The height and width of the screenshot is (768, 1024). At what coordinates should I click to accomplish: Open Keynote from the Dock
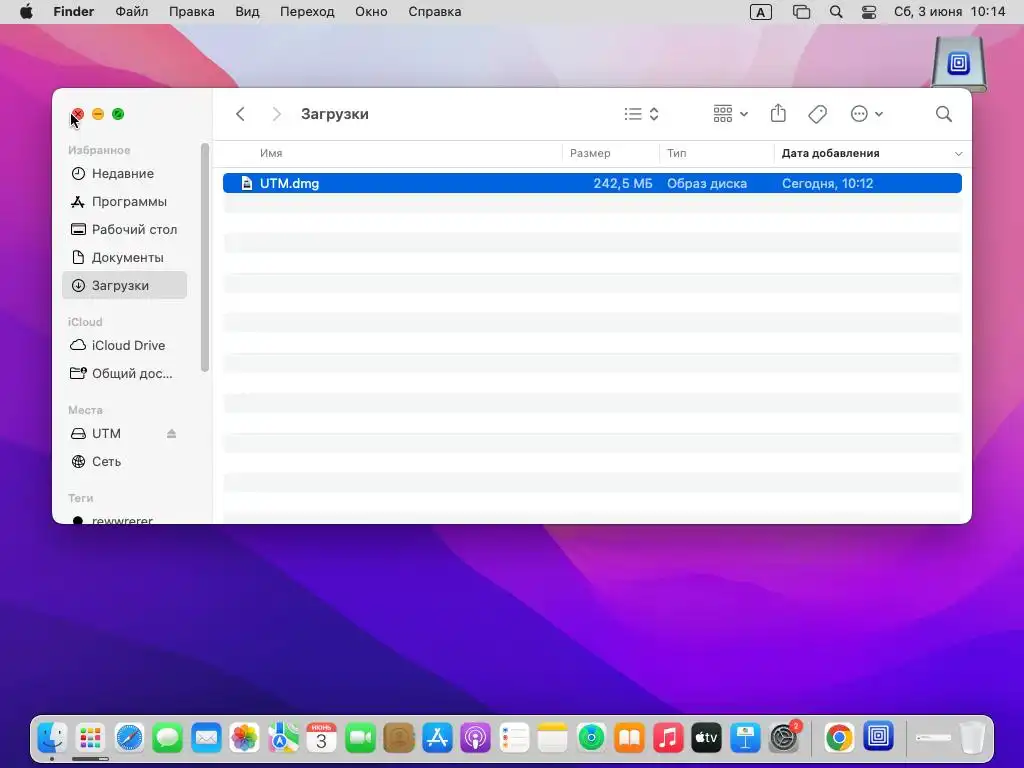[745, 739]
